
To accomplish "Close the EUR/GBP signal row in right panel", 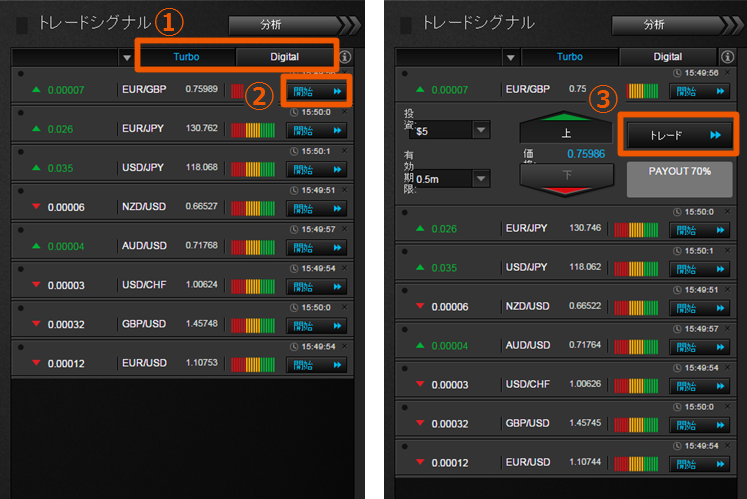I will point(727,72).
